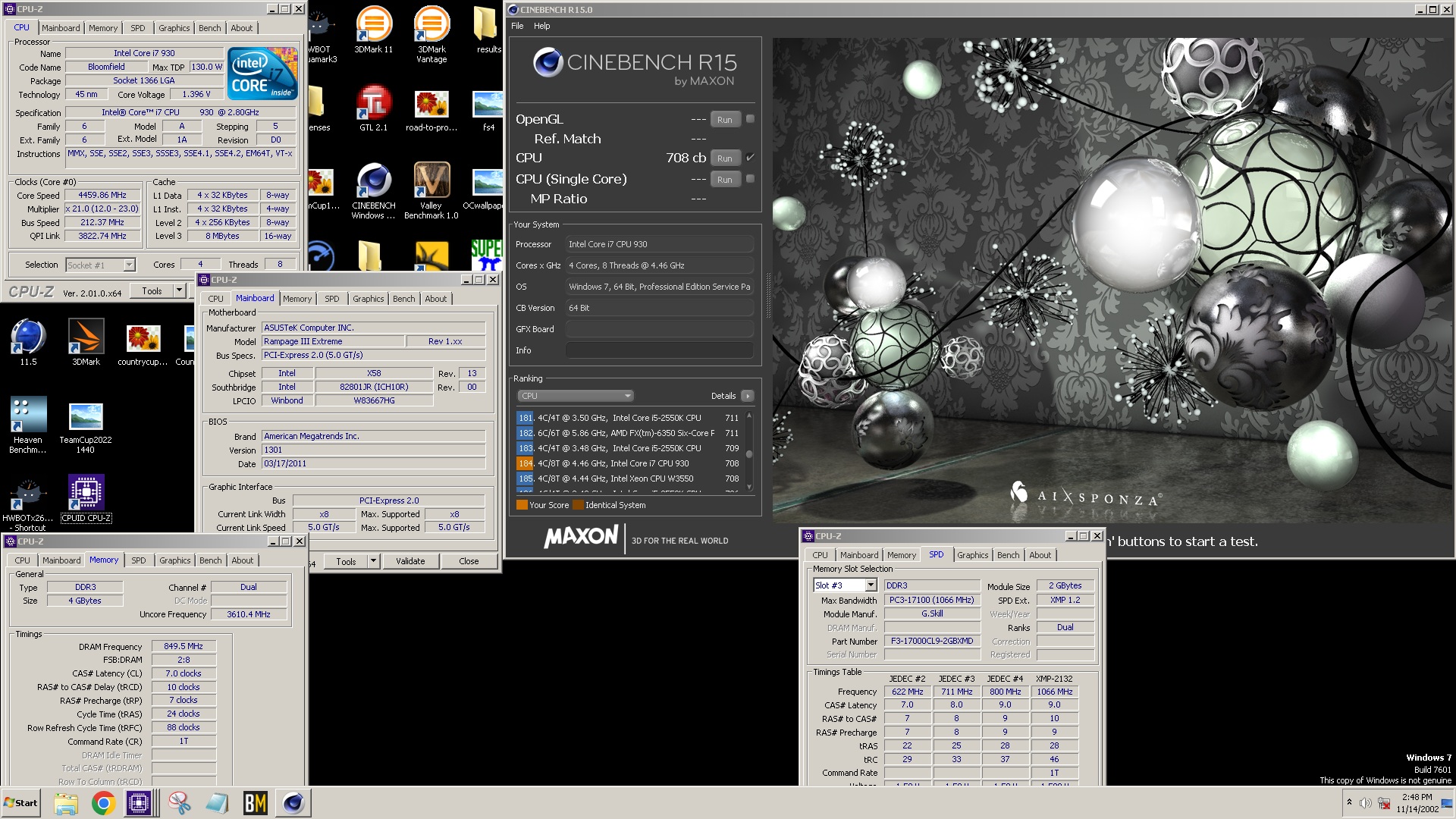Launch the Heaven Benchmark shortcut
This screenshot has height=819, width=1456.
pos(28,425)
